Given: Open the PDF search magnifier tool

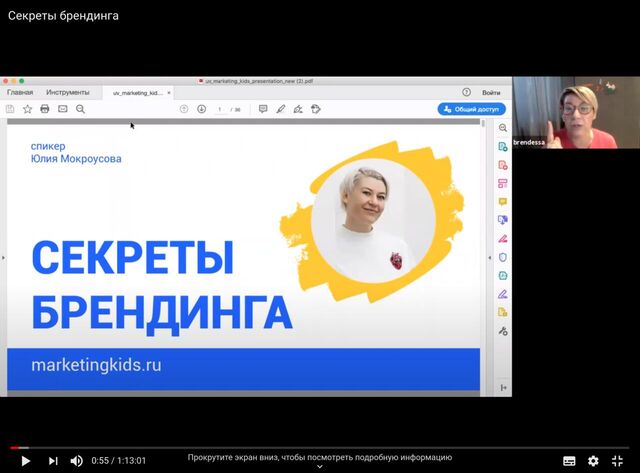Looking at the screenshot, I should tap(80, 109).
